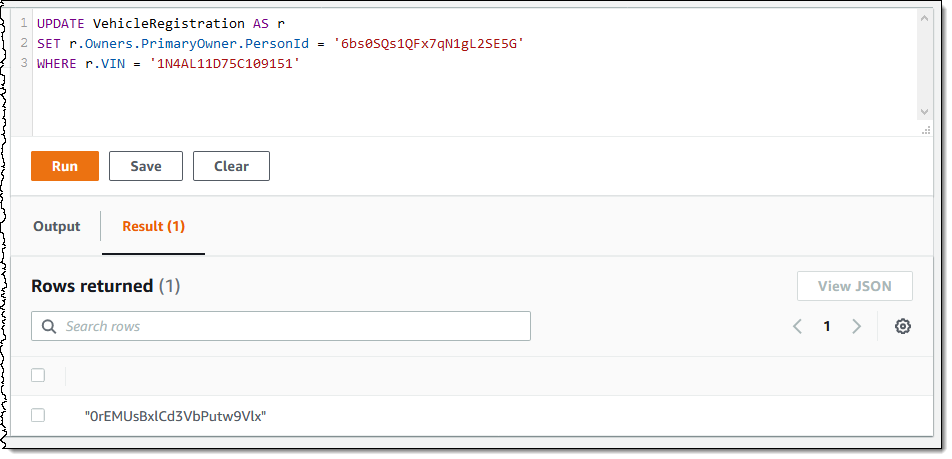
Task: Click the editor resize handle corner
Action: point(927,130)
